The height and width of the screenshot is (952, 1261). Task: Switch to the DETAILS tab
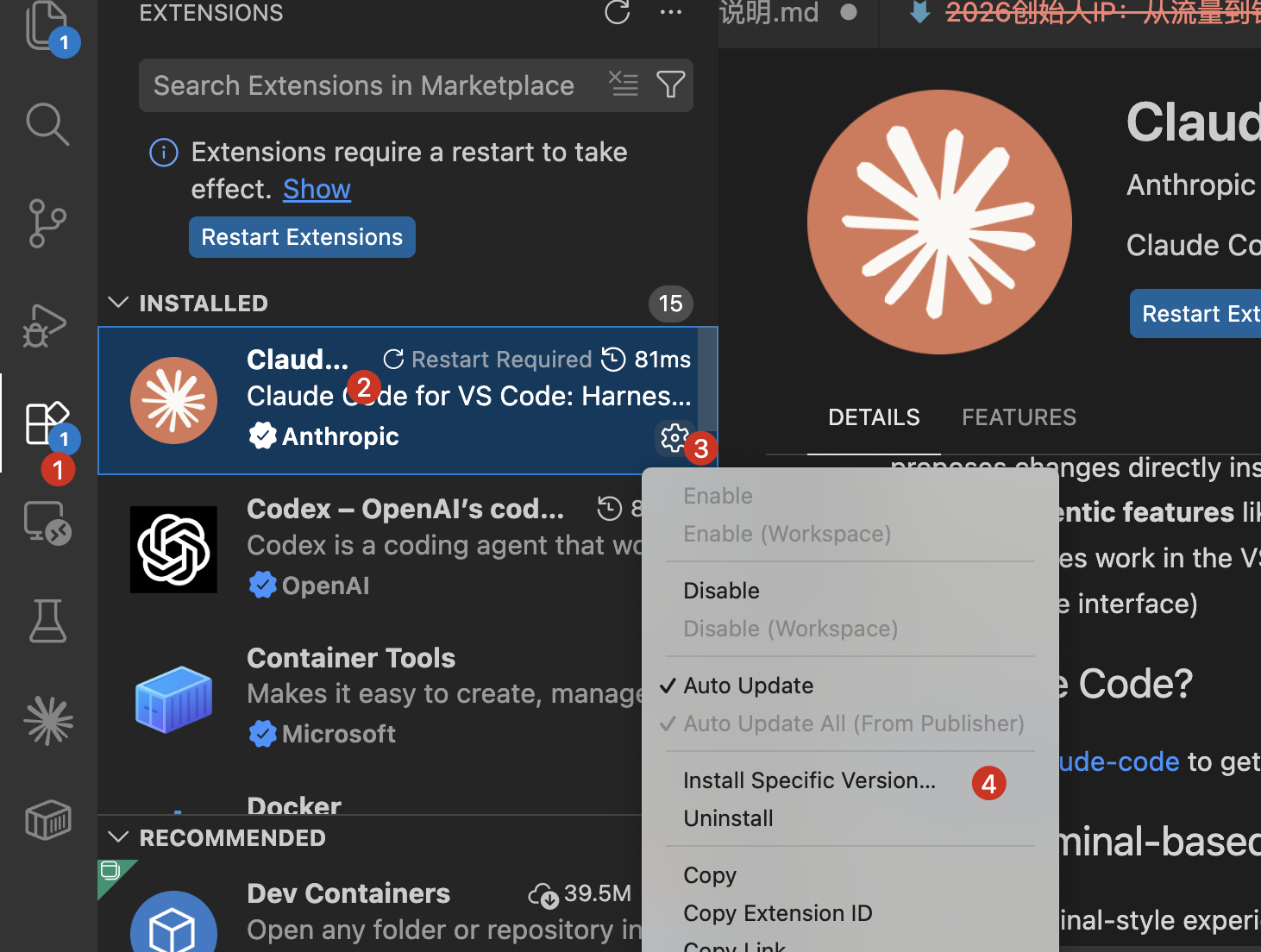tap(874, 417)
